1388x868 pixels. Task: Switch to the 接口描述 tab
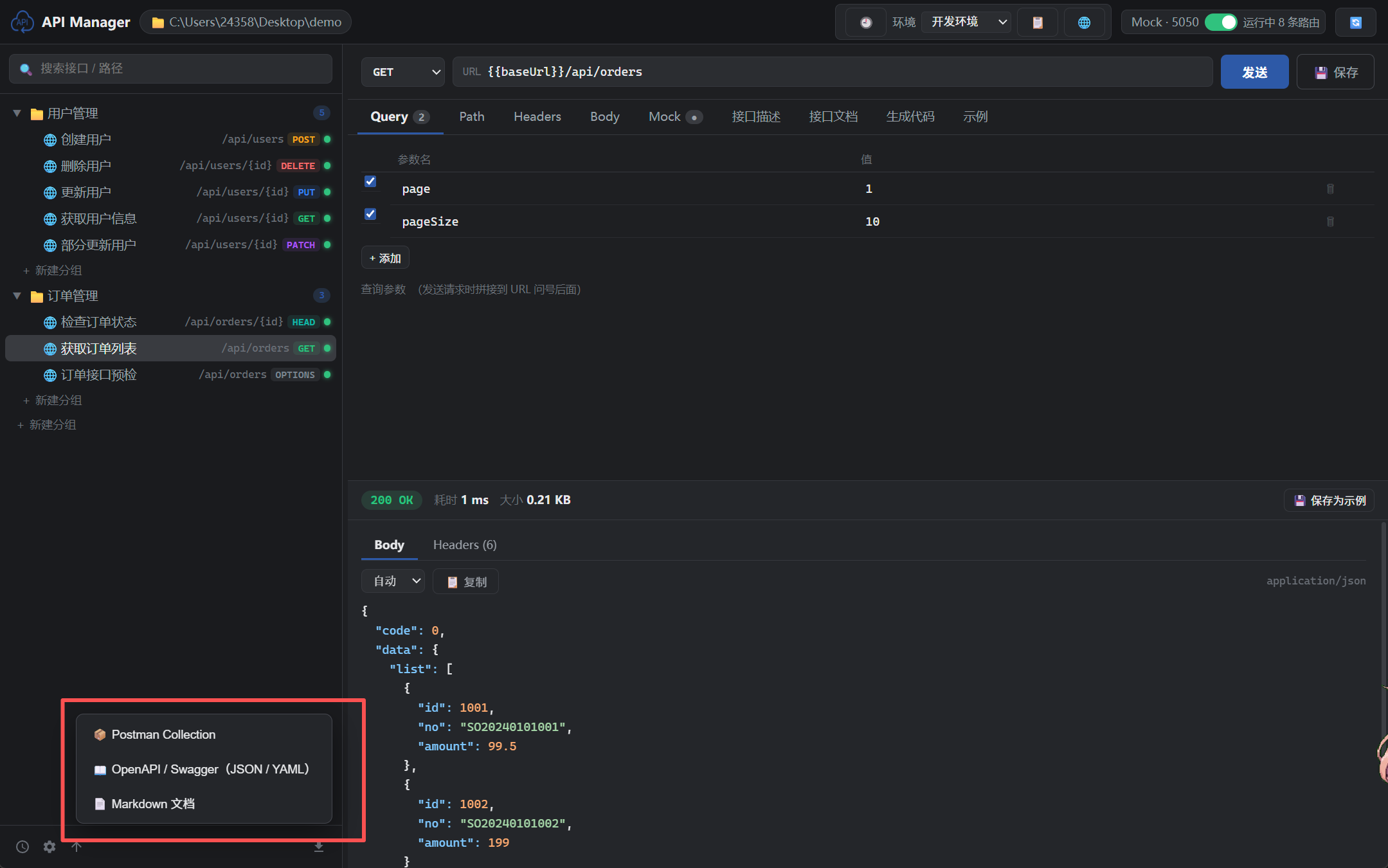click(x=756, y=116)
